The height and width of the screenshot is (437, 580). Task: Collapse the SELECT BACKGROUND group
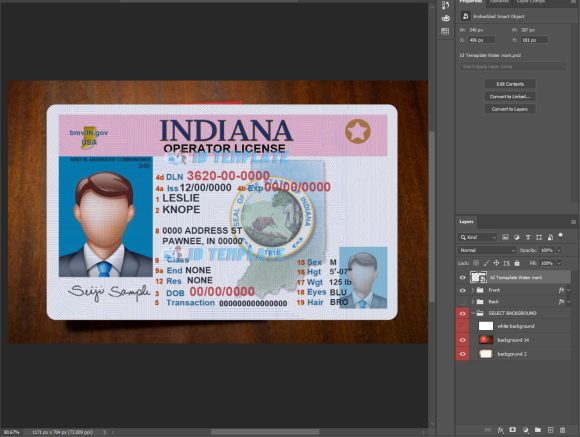472,313
